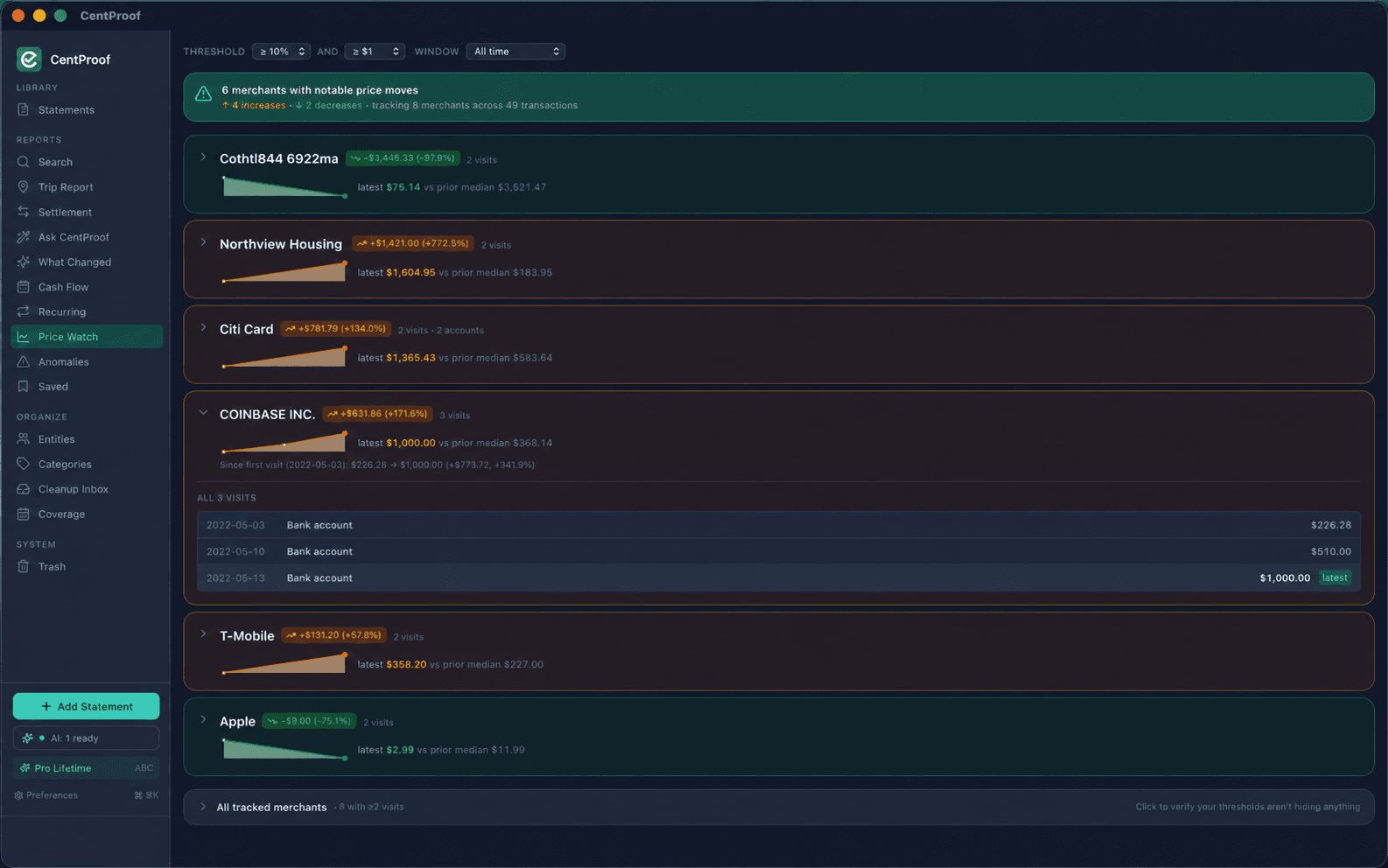Click the Categories tag icon
This screenshot has height=868, width=1388.
coord(24,464)
